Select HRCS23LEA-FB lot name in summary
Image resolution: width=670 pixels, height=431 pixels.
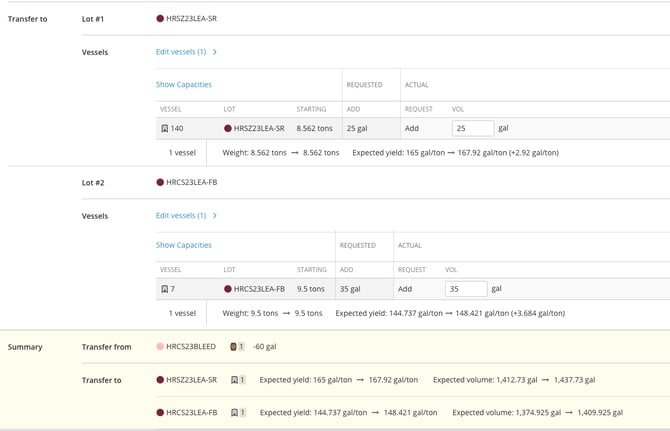191,412
